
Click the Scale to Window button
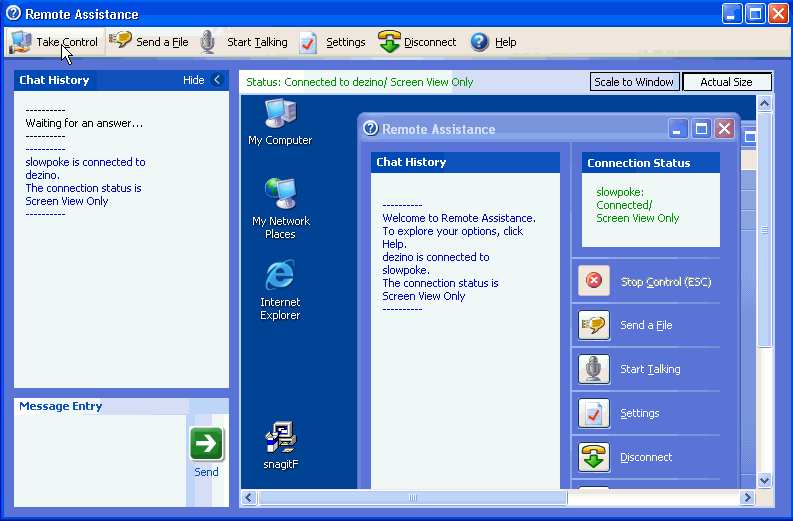click(x=634, y=82)
